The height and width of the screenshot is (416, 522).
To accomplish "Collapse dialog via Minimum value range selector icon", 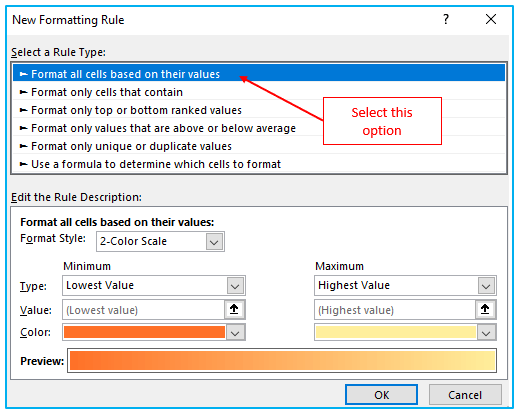I will (x=234, y=310).
